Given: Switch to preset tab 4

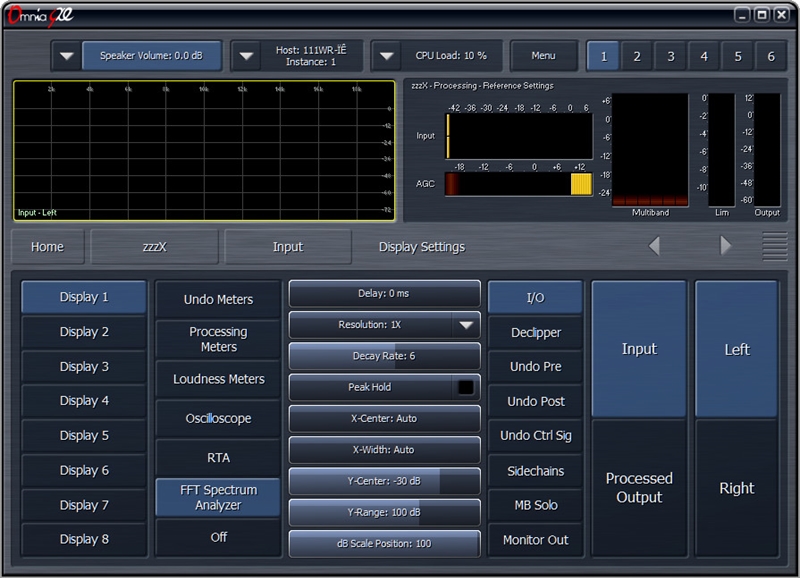Looking at the screenshot, I should pyautogui.click(x=704, y=56).
